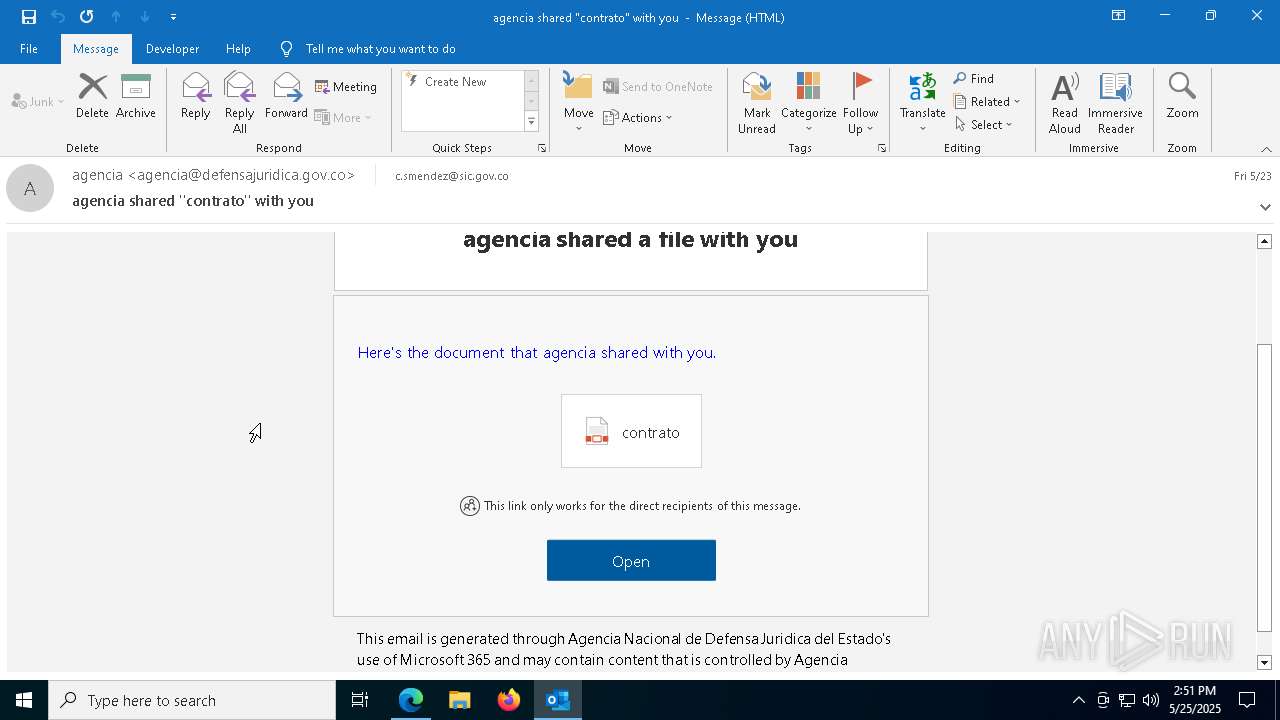Open the Help tab
The image size is (1280, 720).
[x=238, y=49]
